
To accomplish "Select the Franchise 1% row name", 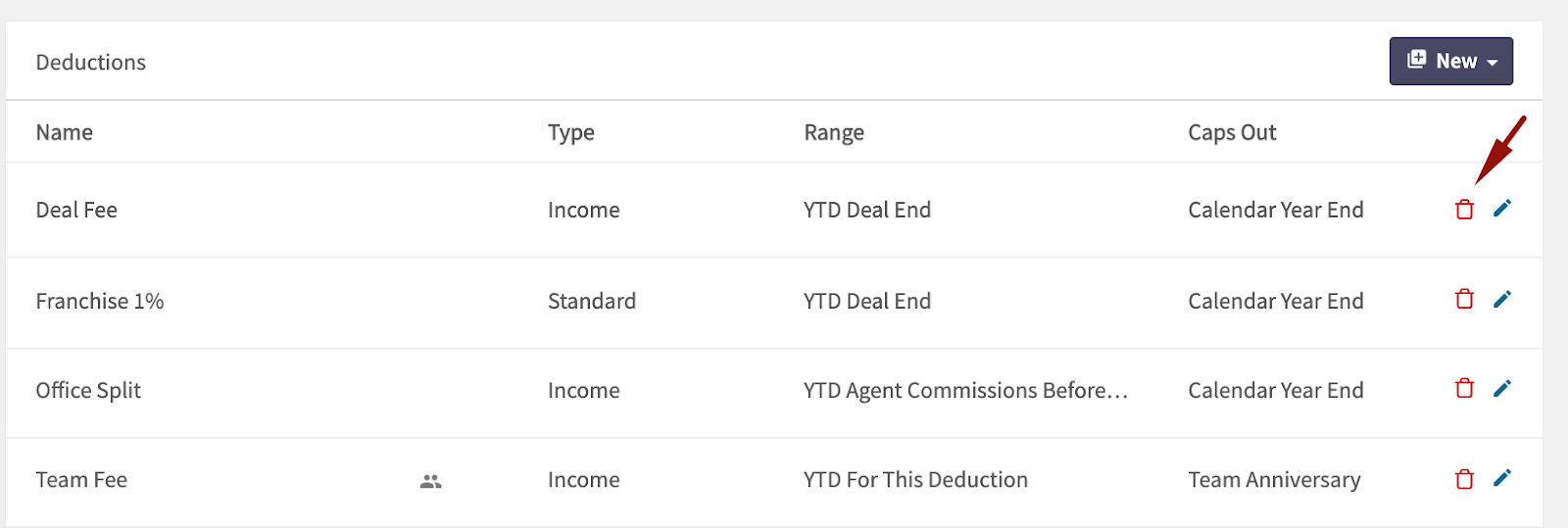I will pyautogui.click(x=100, y=301).
